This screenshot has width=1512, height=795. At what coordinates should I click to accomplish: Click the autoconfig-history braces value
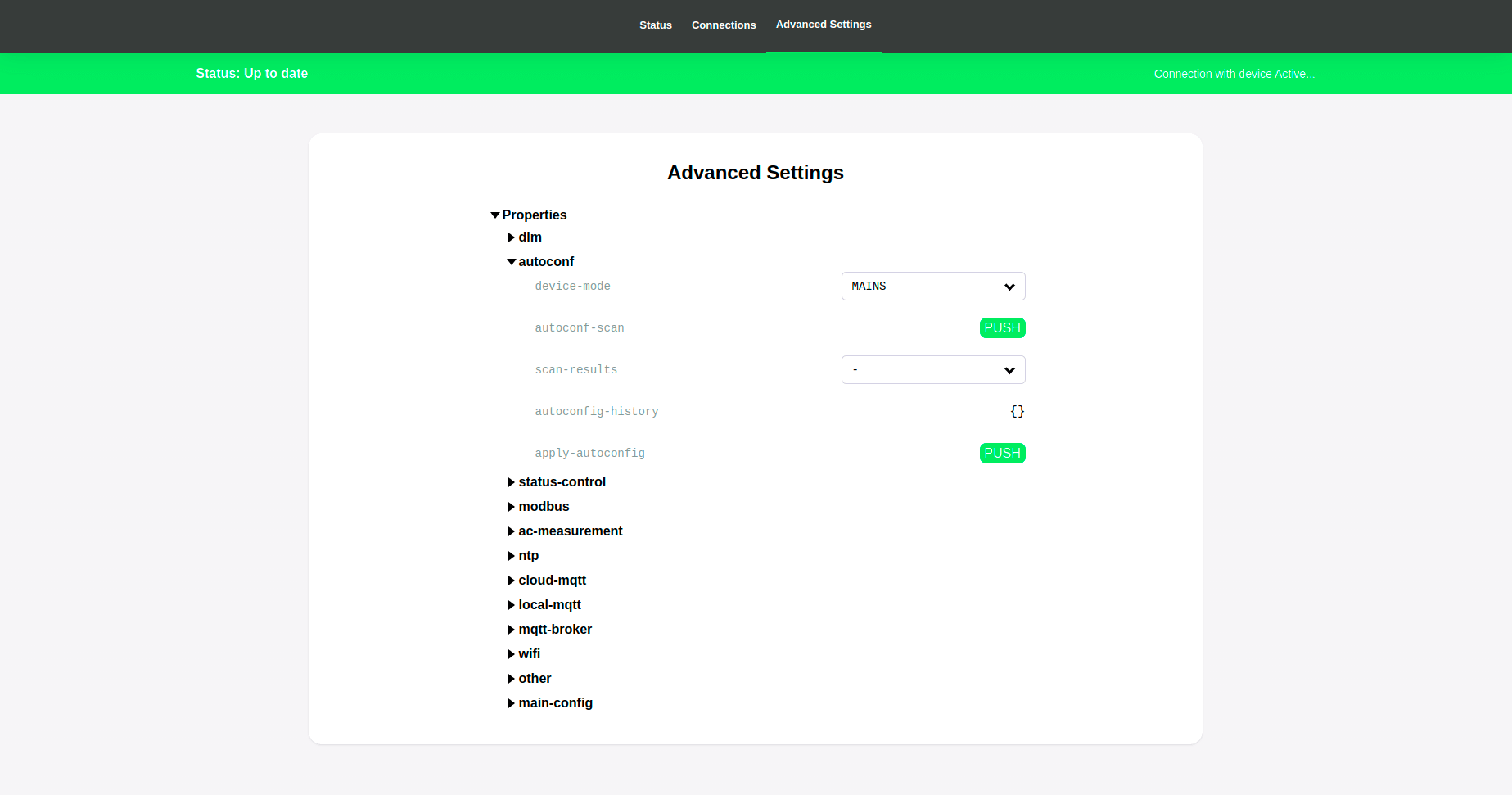coord(1017,411)
